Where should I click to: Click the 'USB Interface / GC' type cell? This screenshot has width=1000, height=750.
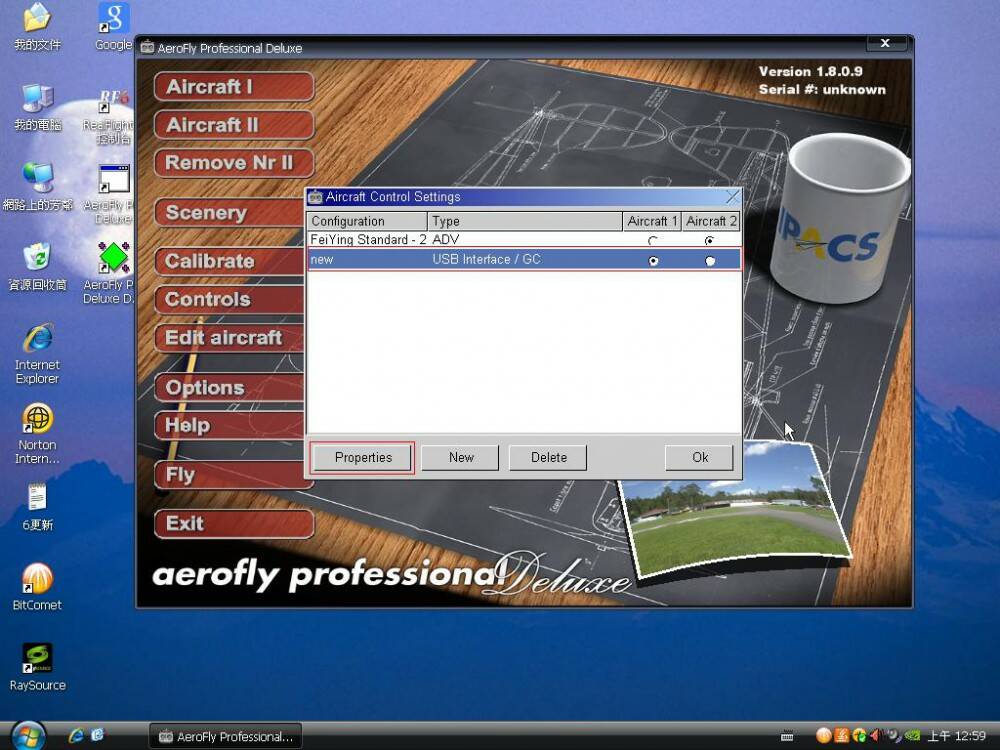point(486,260)
